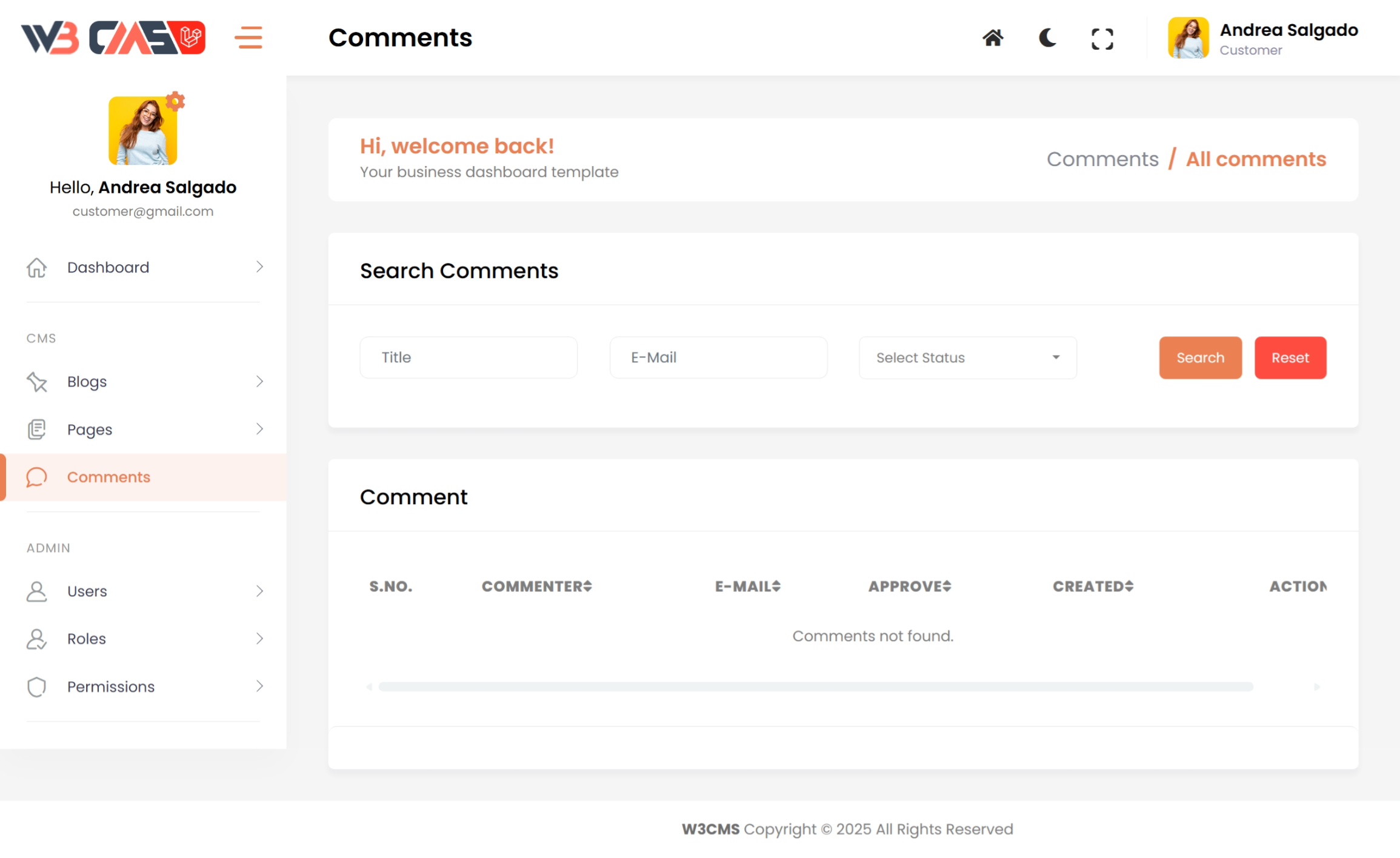This screenshot has height=858, width=1400.
Task: Sort table by Commenter column
Action: tap(536, 586)
